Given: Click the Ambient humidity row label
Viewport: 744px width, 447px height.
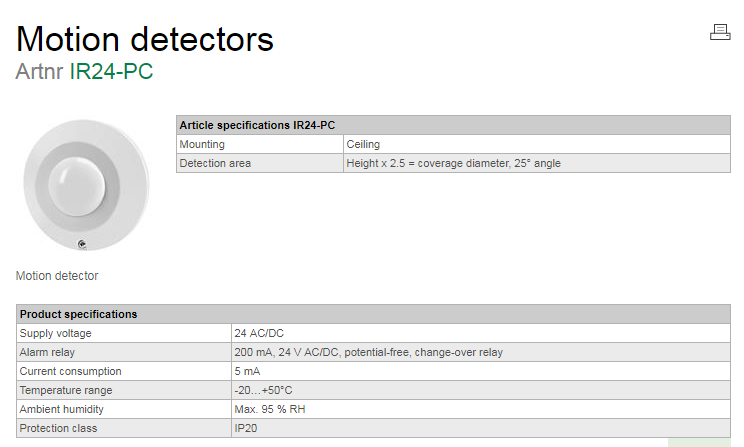Looking at the screenshot, I should pos(65,409).
